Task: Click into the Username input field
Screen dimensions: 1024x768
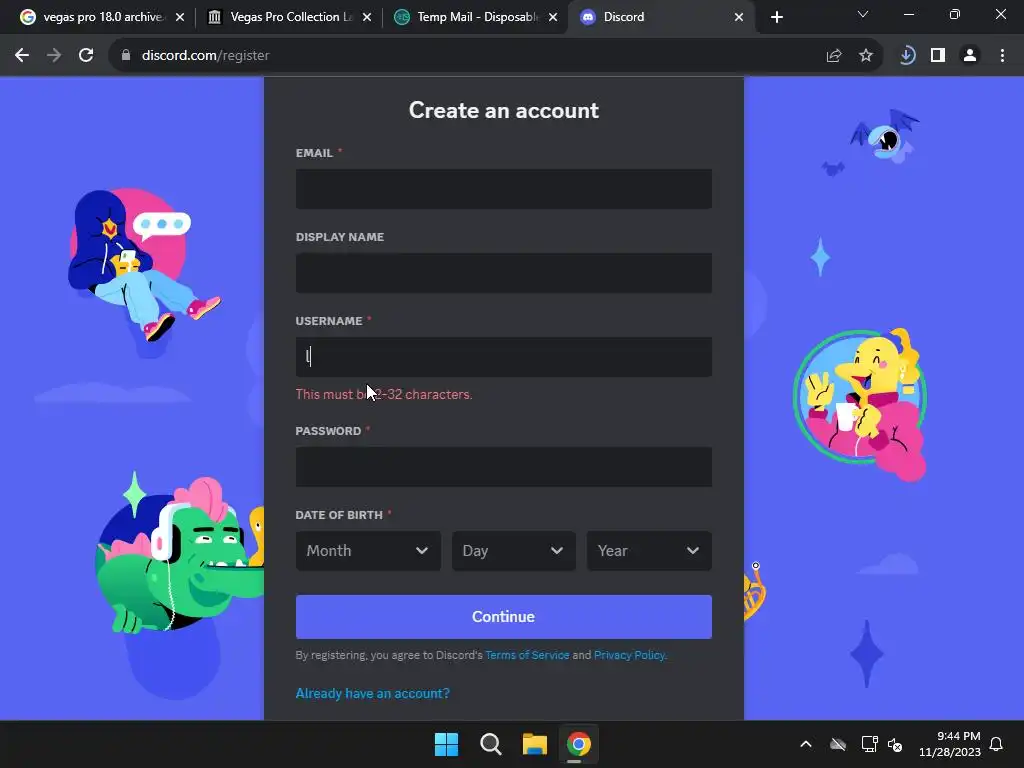Action: click(x=504, y=357)
